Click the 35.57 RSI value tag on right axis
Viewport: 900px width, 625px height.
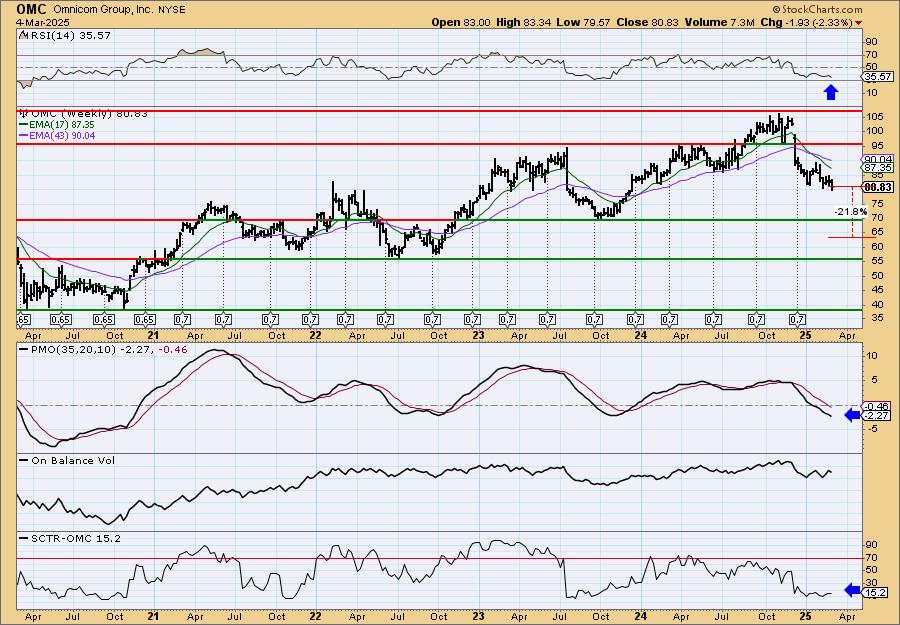[878, 76]
